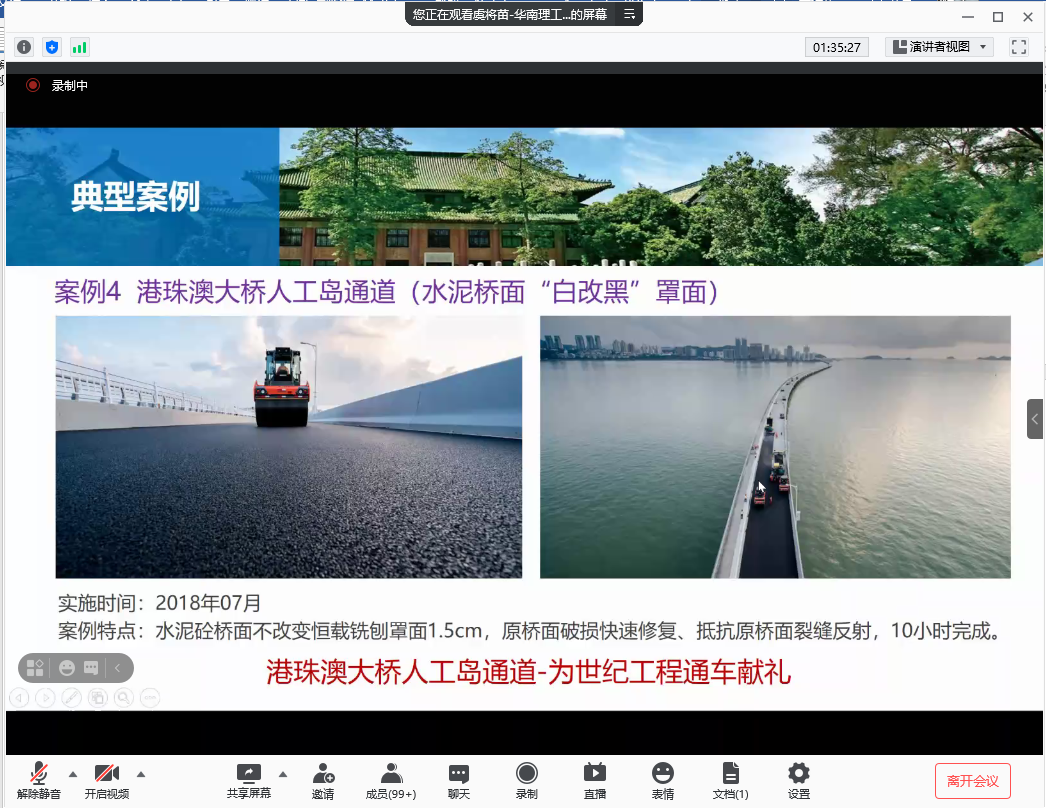Open the 直播 live stream option

click(x=594, y=780)
